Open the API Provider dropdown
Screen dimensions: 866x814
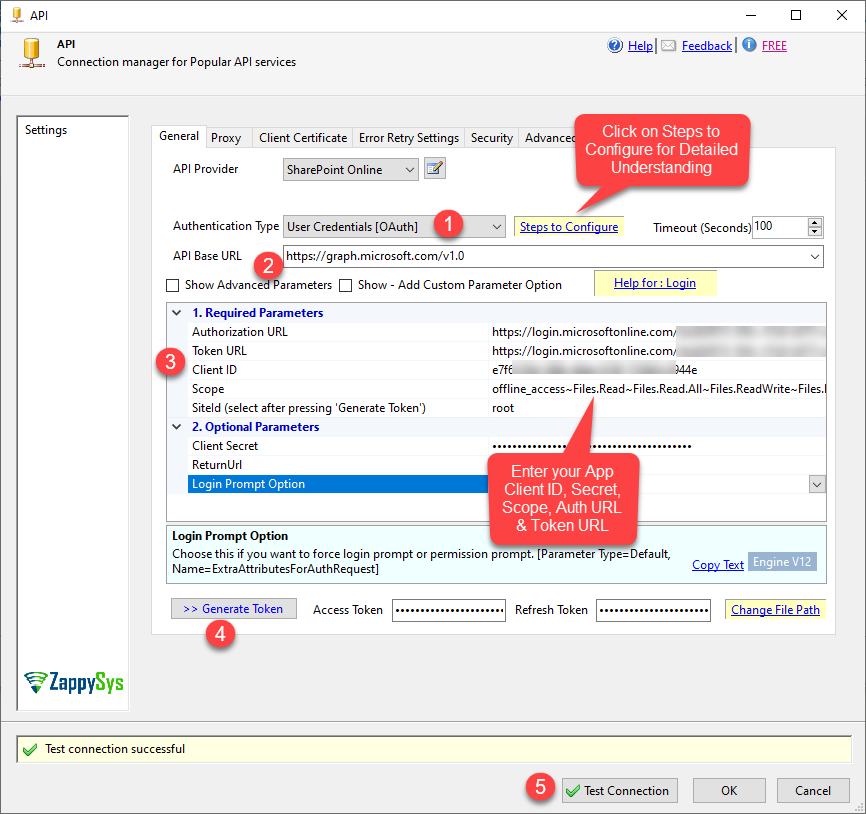(351, 170)
